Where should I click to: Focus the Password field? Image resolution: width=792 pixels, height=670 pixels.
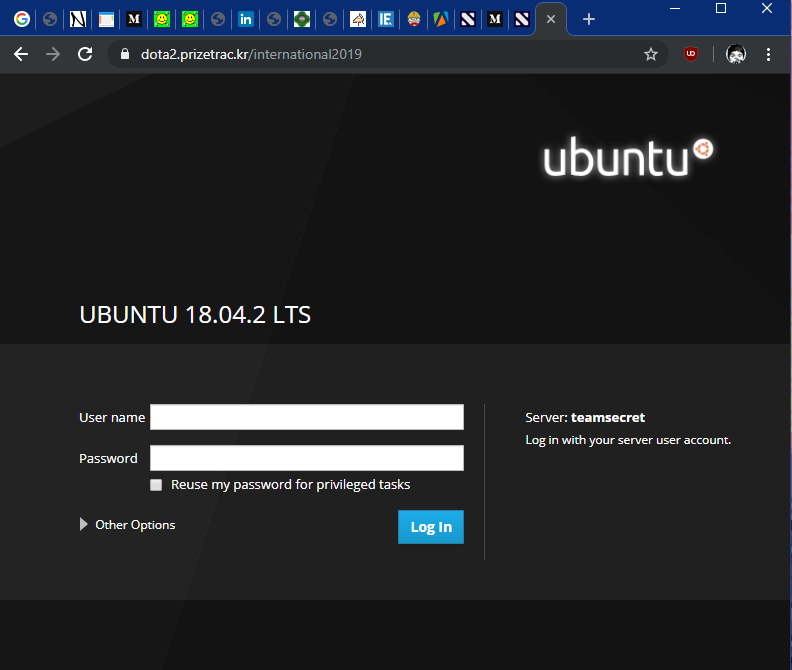(307, 458)
